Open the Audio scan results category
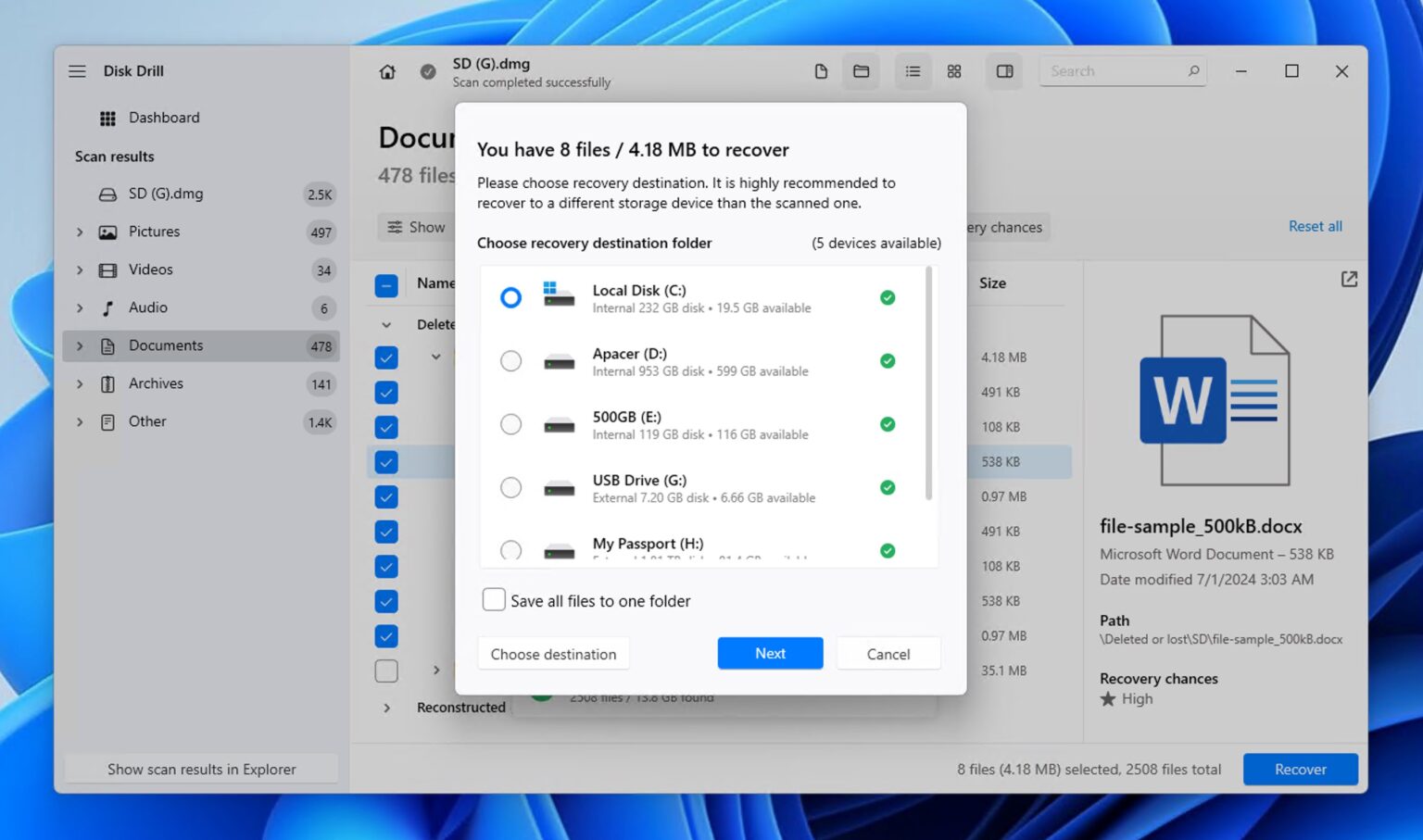1423x840 pixels. coord(147,307)
